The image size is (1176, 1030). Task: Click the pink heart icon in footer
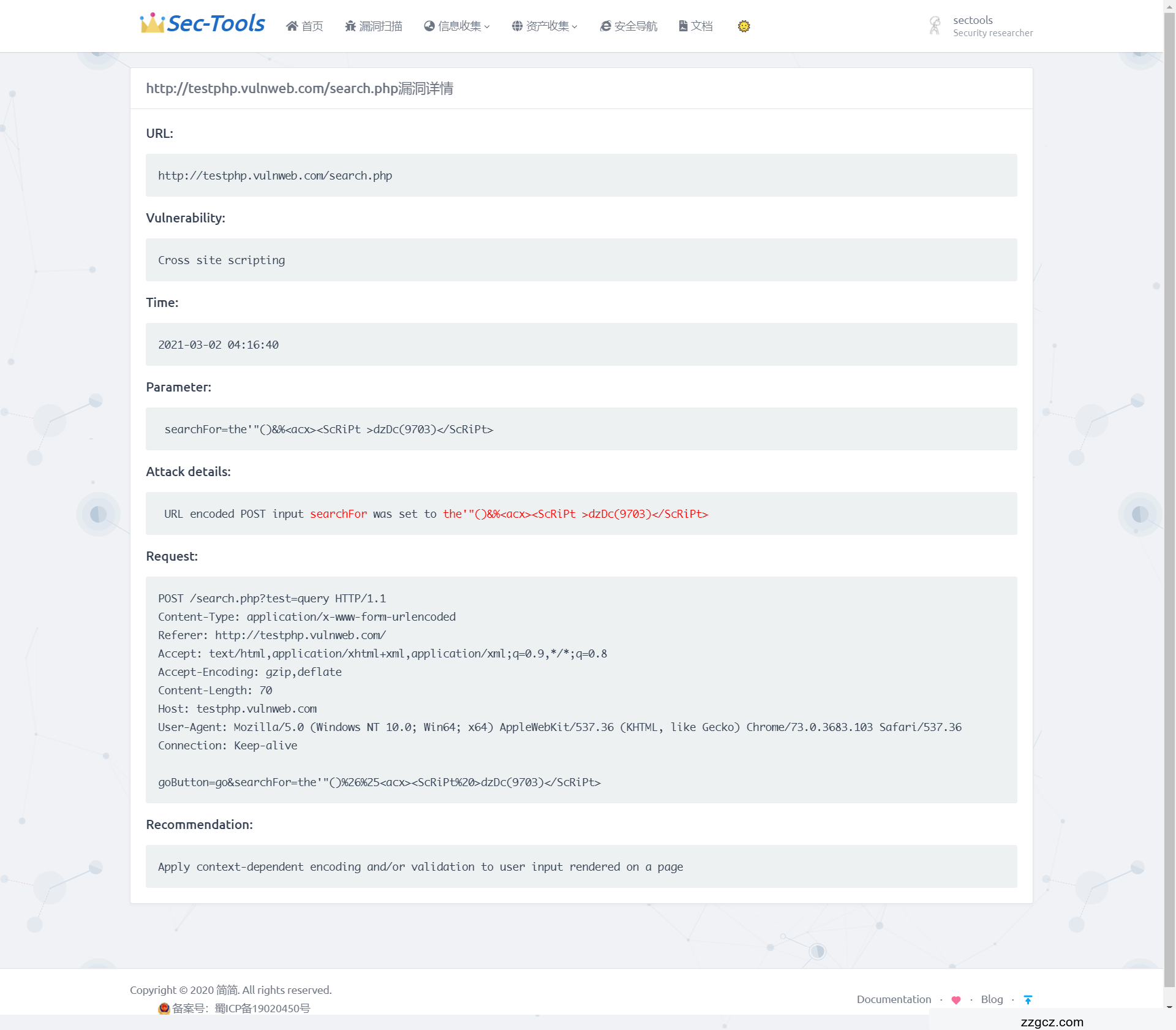click(956, 1000)
